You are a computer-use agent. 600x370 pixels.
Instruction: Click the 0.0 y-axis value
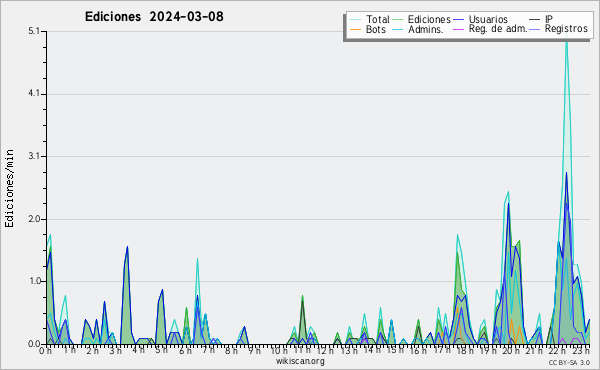tap(34, 344)
